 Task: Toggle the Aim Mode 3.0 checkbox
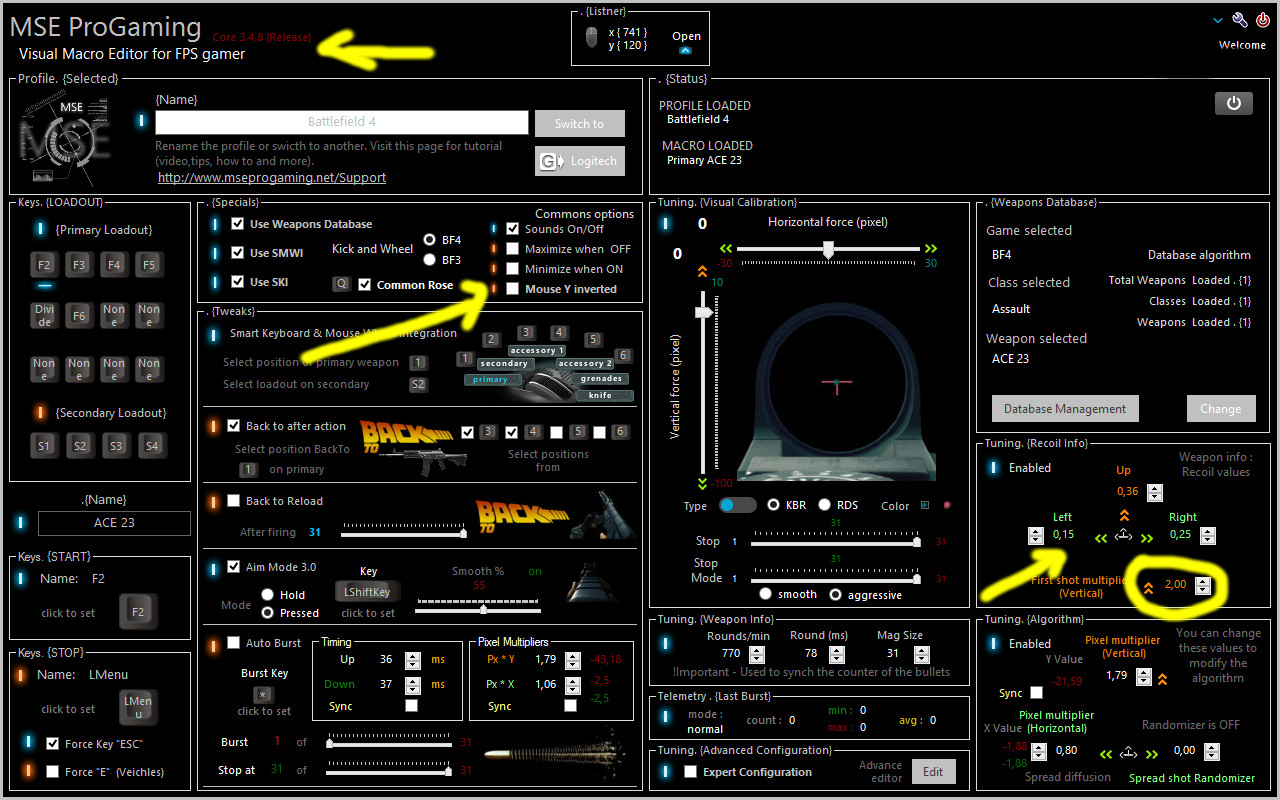click(233, 567)
